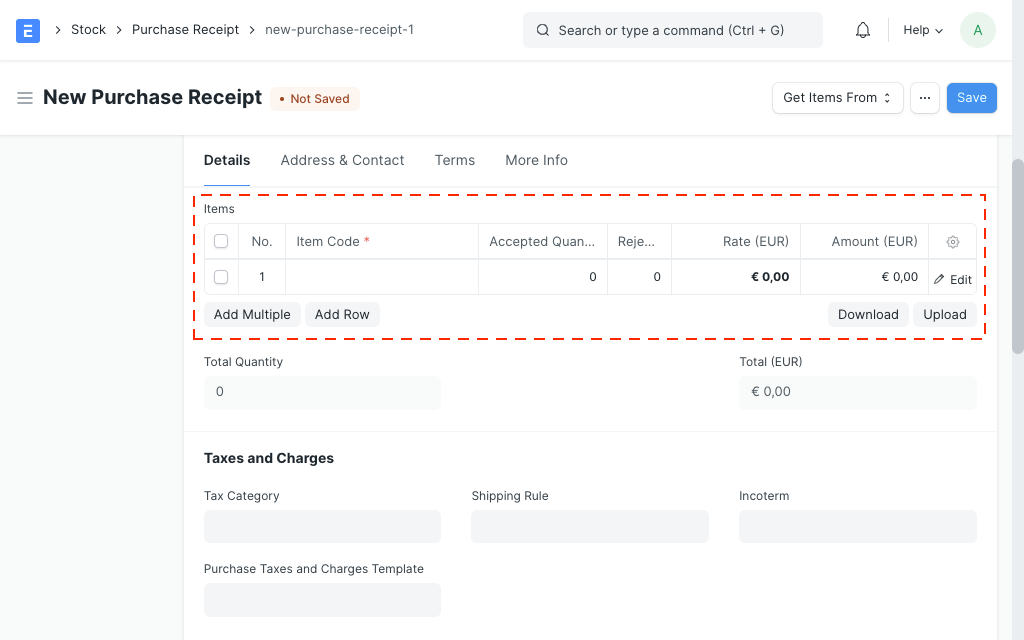Click the search magnifier icon
Screen dimensions: 1024x640
(543, 30)
